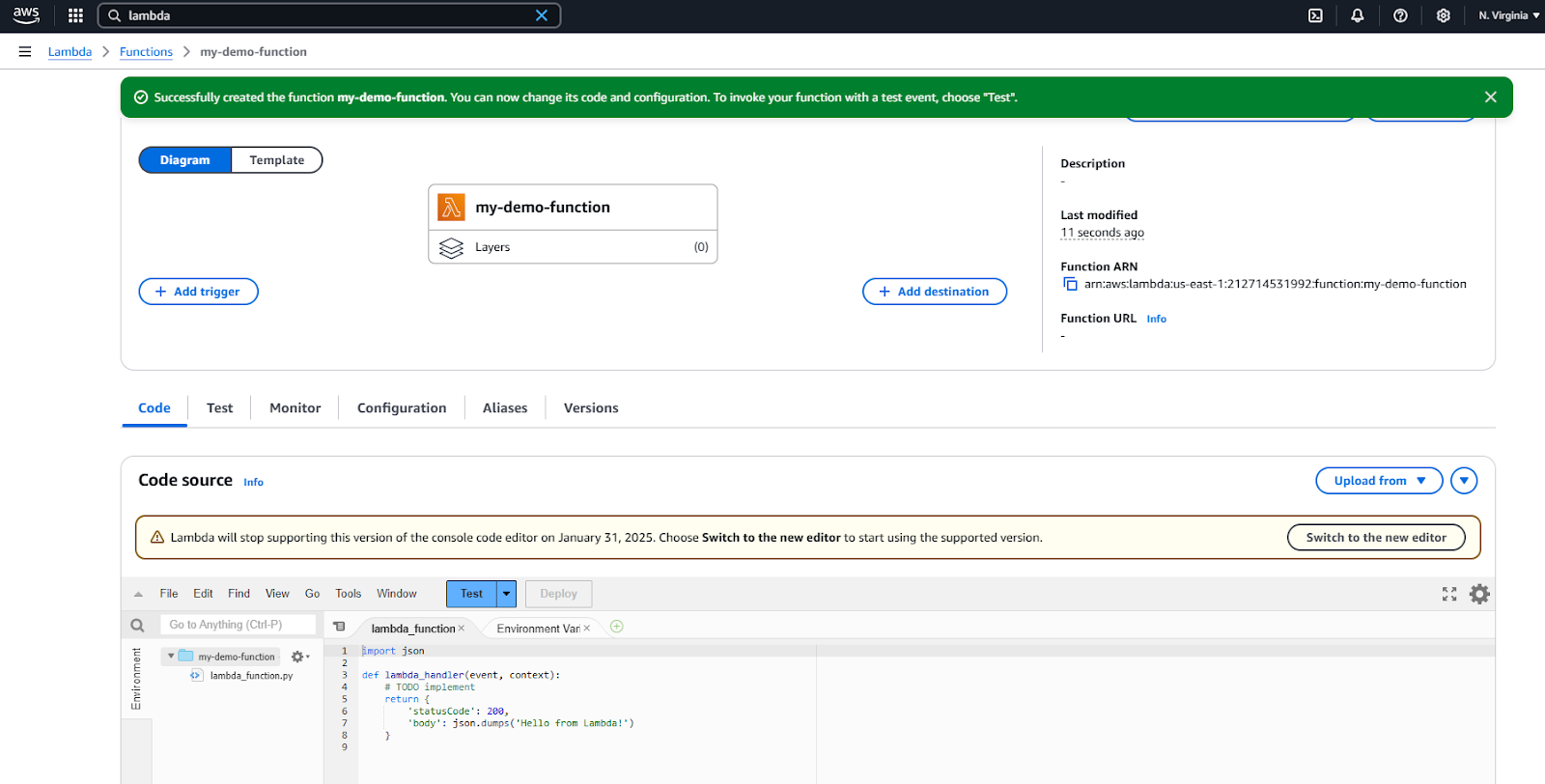Open the CloudShell terminal icon
Screen dimensions: 1545x784
click(x=1315, y=15)
